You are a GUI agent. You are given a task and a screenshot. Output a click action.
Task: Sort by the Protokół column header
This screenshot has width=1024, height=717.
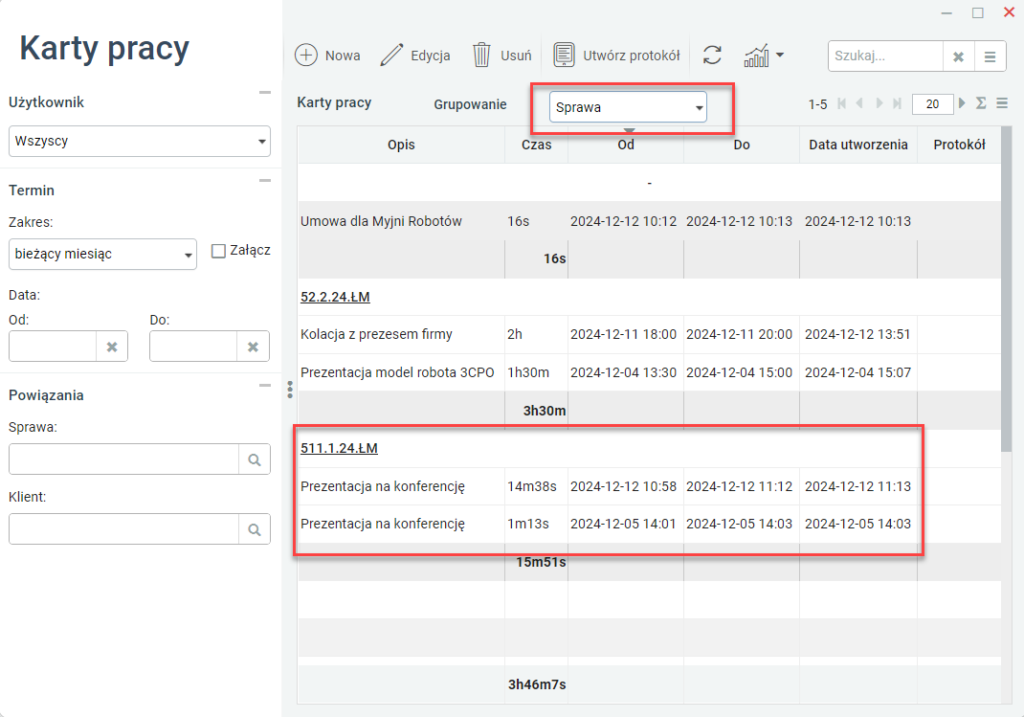point(959,145)
